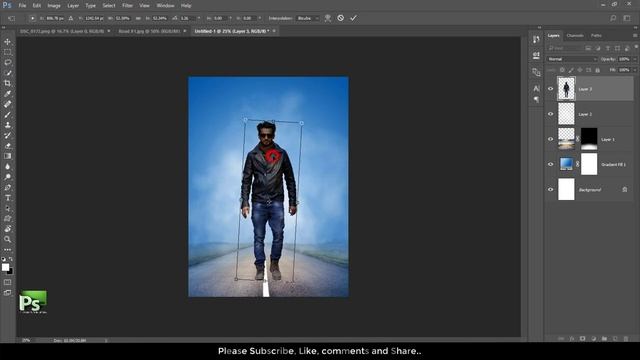Select the Zoom tool
Image resolution: width=640 pixels, height=360 pixels.
tap(7, 240)
